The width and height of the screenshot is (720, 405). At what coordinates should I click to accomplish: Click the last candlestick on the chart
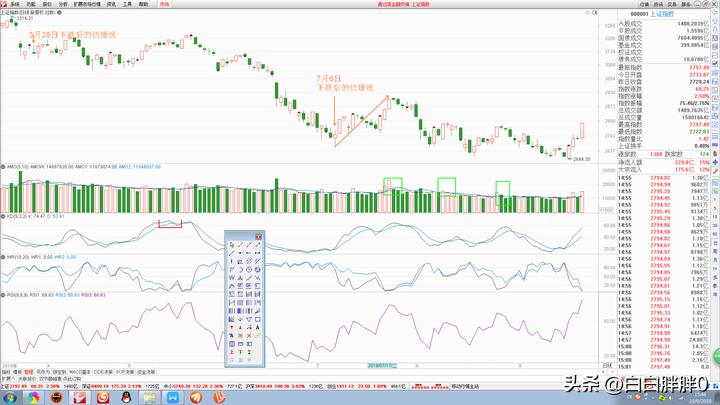tap(582, 131)
